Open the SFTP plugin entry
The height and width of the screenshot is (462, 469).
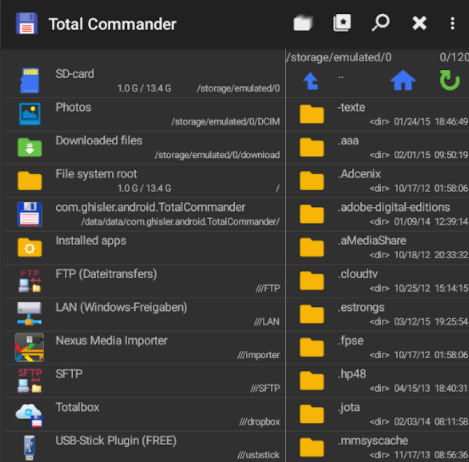[x=143, y=381]
